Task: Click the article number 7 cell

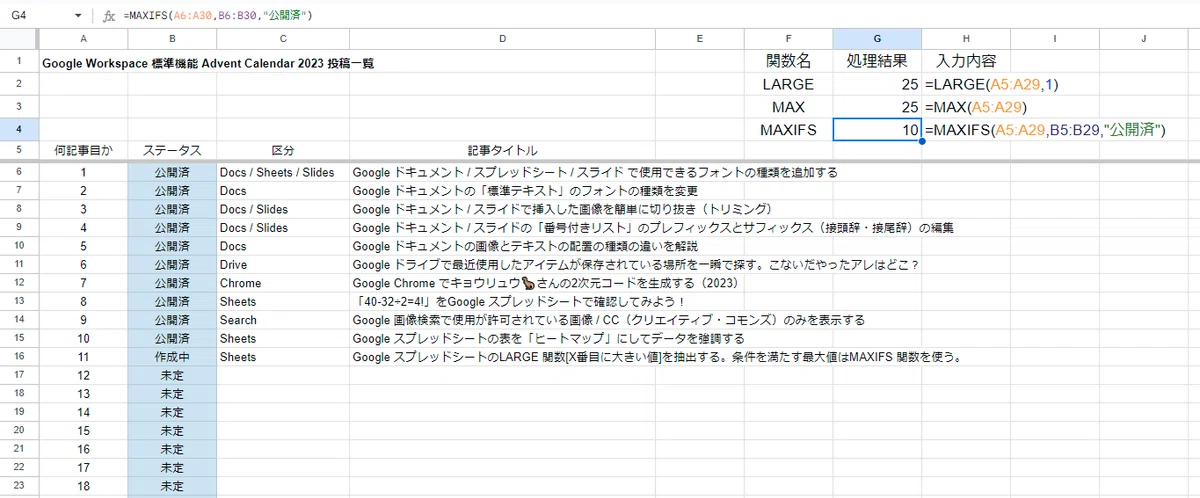Action: point(83,283)
